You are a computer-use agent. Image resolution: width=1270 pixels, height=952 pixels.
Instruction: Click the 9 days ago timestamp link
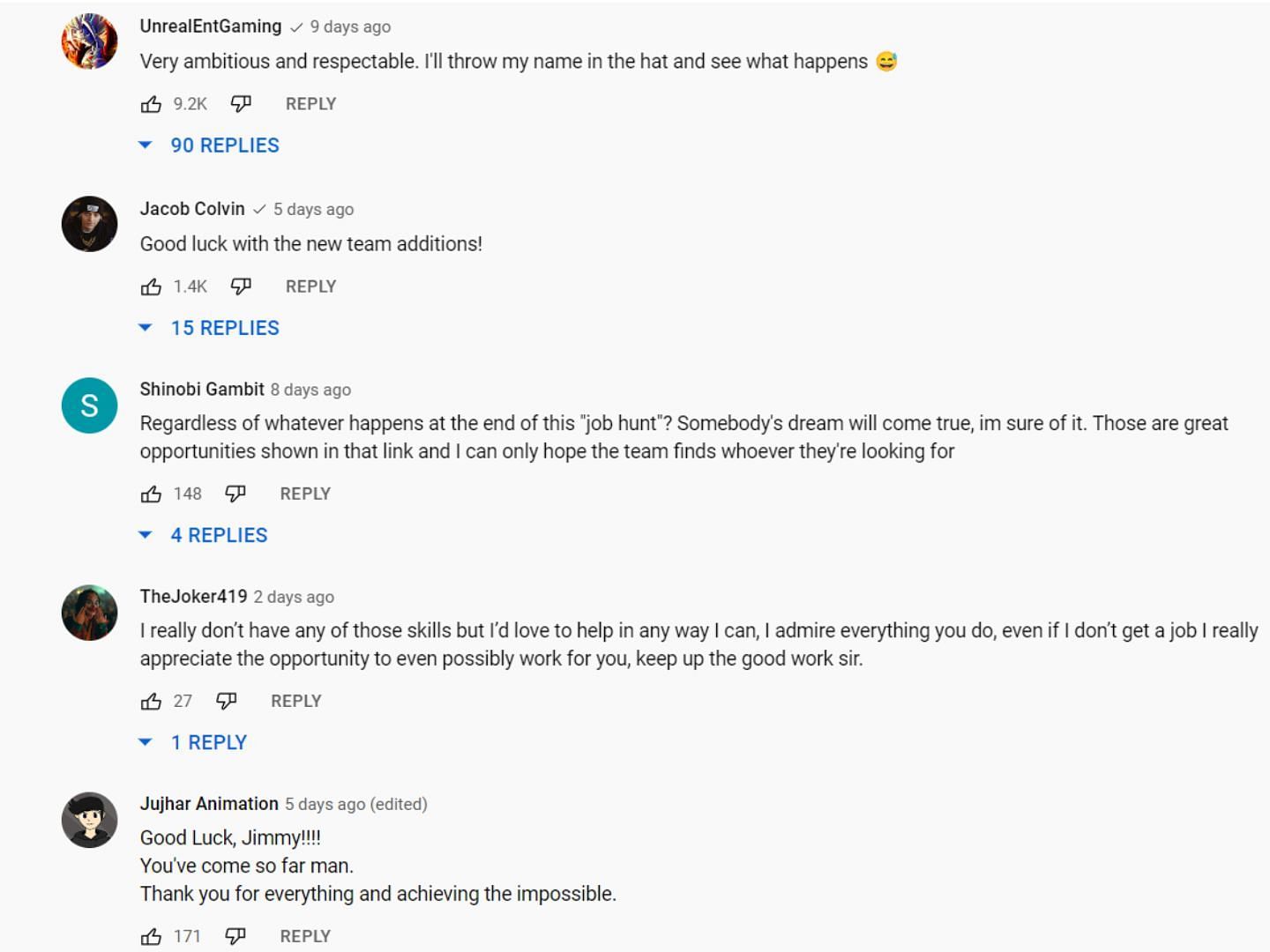[x=348, y=26]
